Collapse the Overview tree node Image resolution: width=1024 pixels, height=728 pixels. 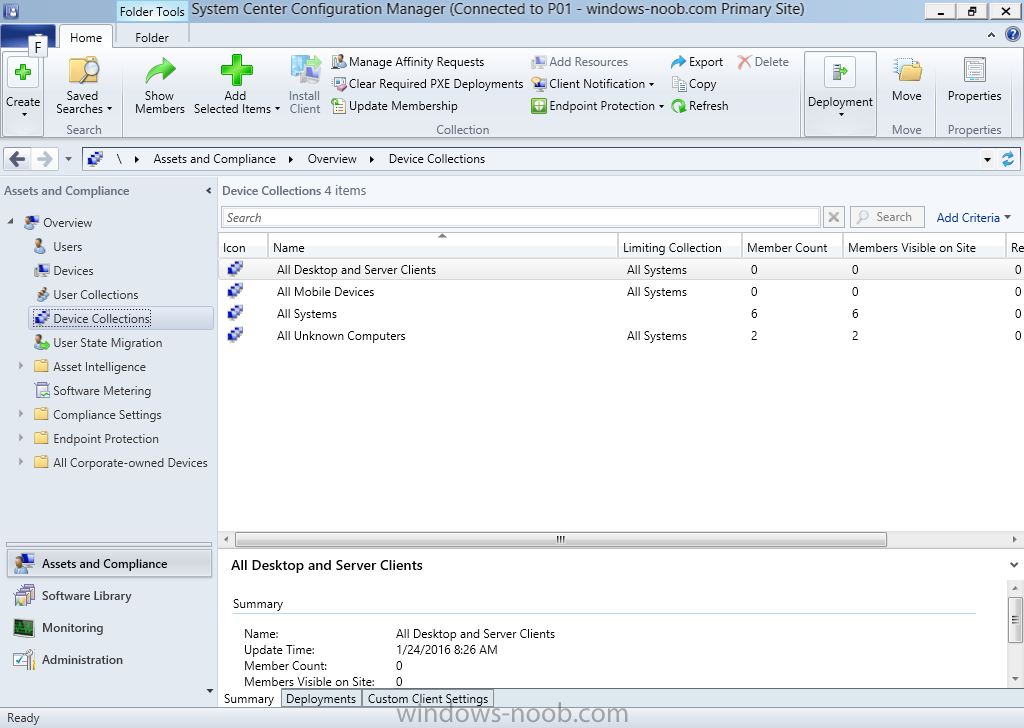(10, 222)
